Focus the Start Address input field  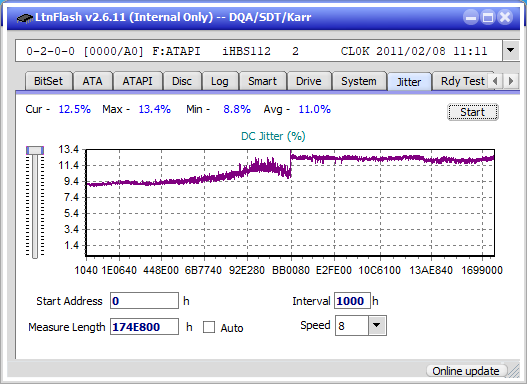tap(145, 301)
